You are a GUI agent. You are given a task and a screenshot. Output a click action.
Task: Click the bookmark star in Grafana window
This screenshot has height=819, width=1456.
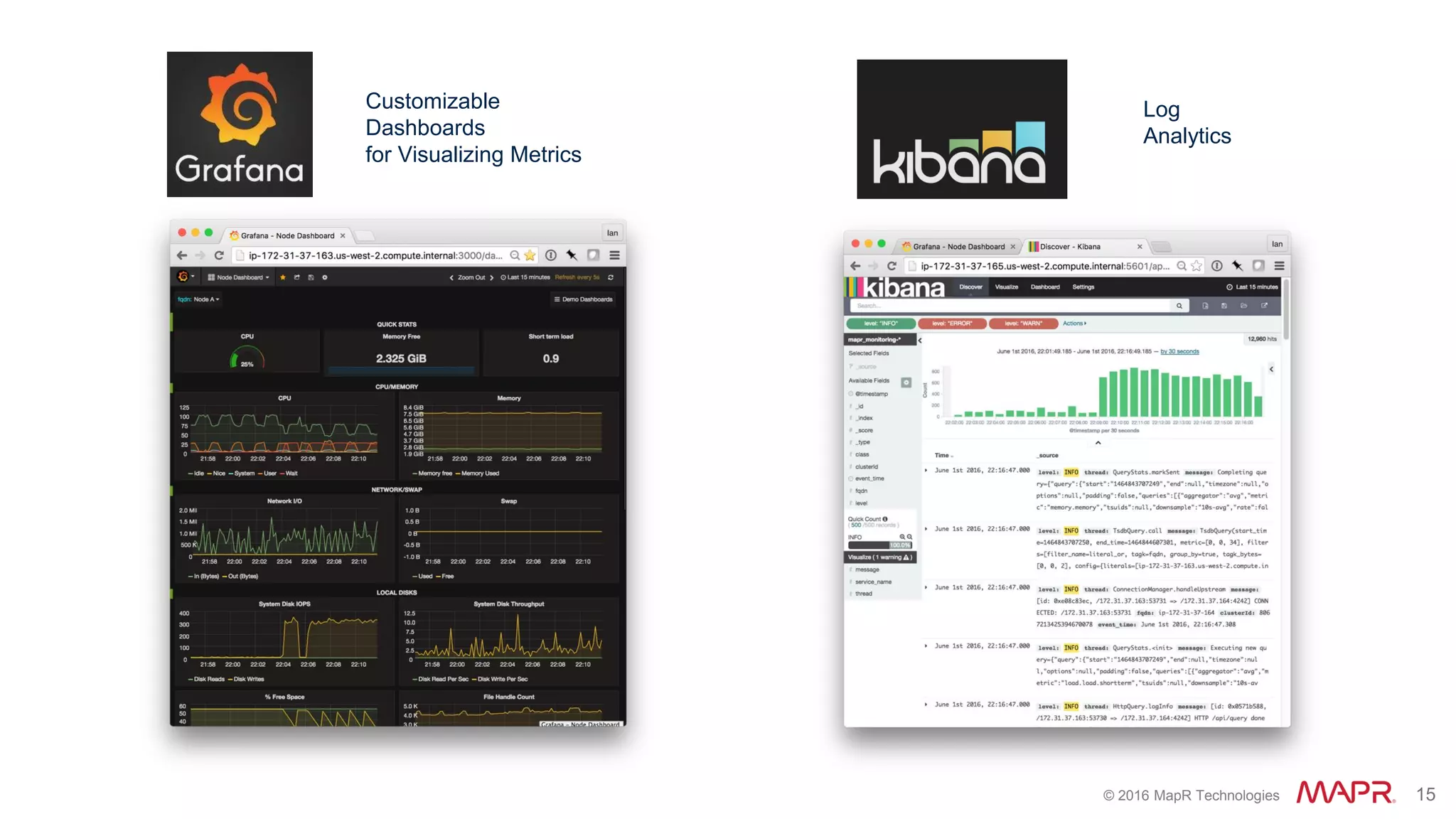[530, 255]
